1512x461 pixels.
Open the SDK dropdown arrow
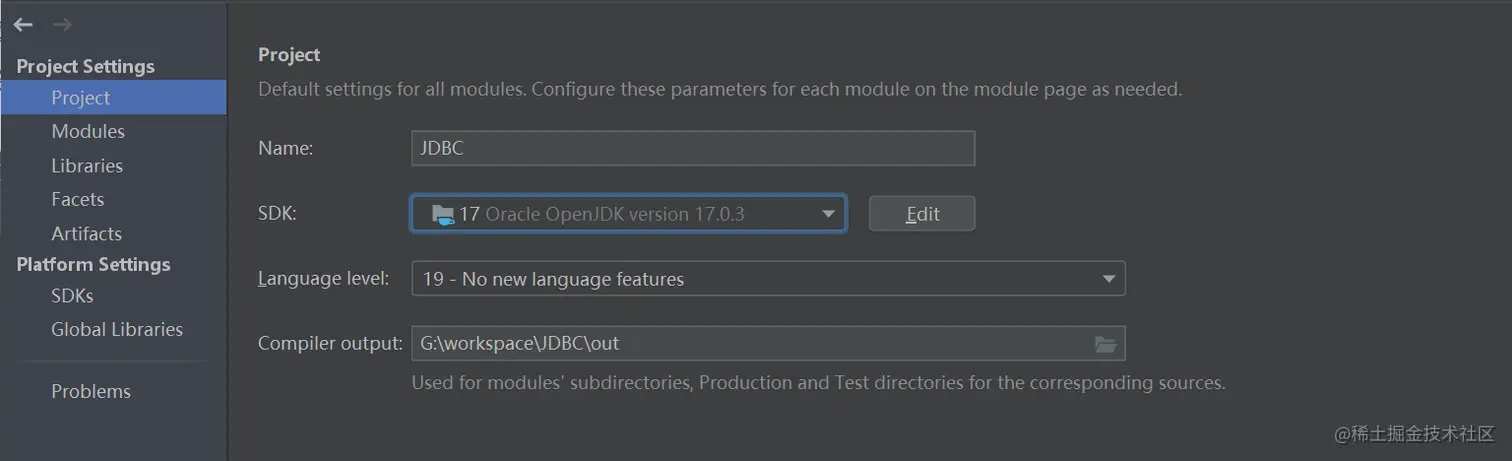coord(827,214)
